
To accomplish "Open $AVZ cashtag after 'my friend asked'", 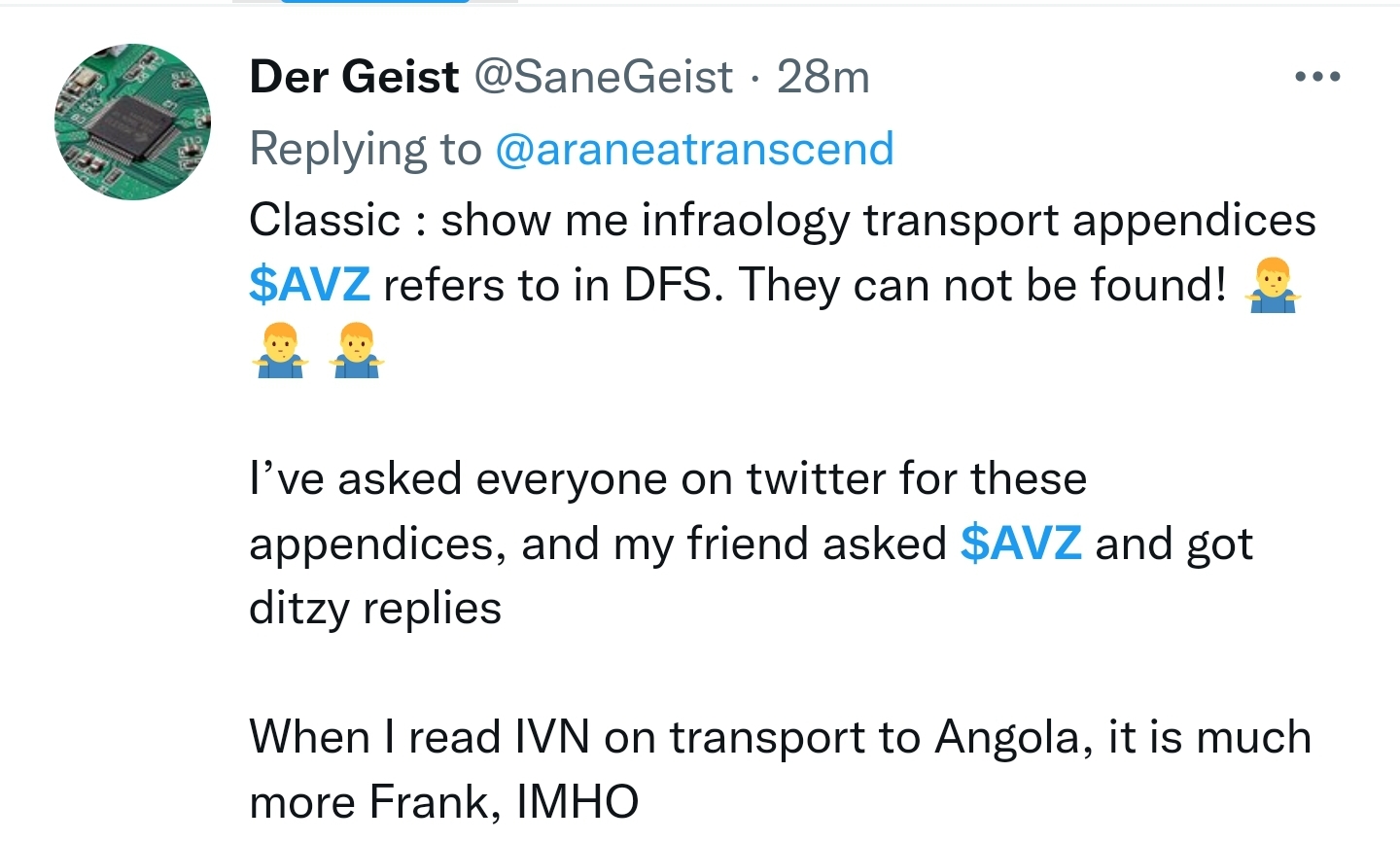I will (1021, 544).
